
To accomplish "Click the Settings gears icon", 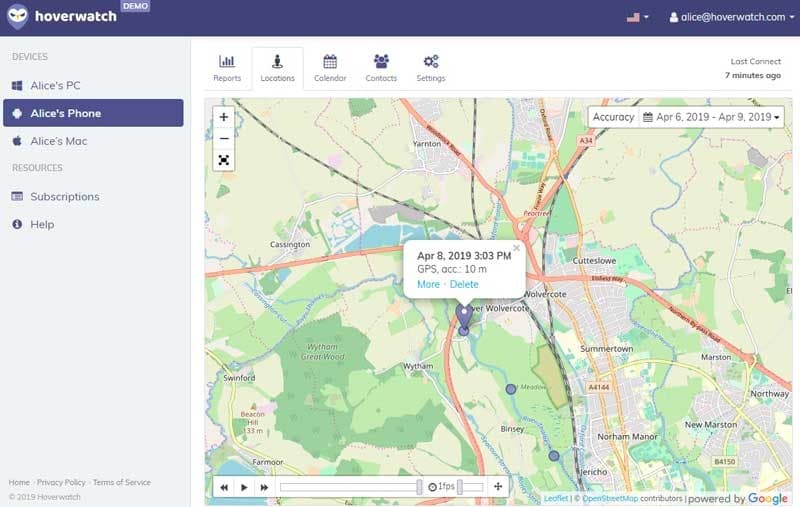I will coord(431,61).
